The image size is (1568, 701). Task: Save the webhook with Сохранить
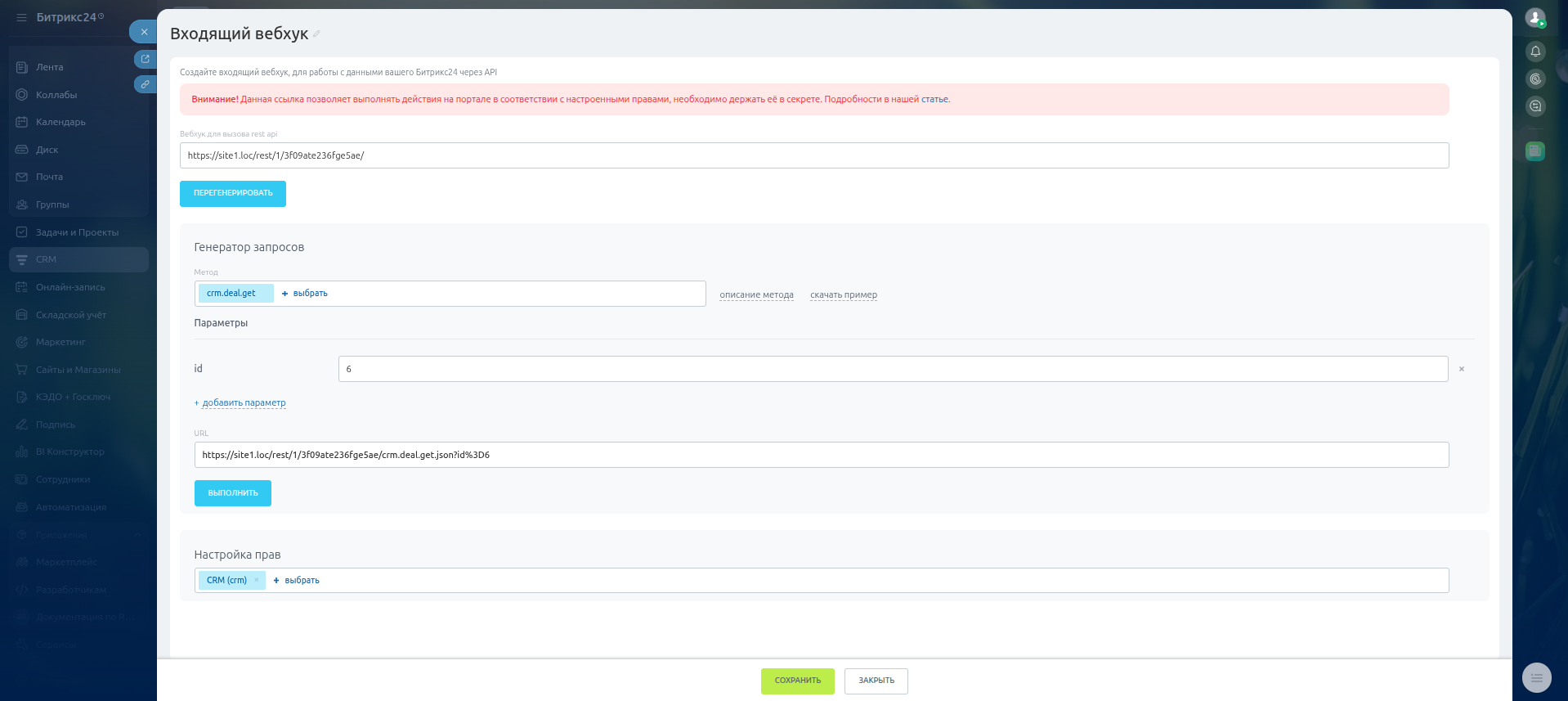797,681
